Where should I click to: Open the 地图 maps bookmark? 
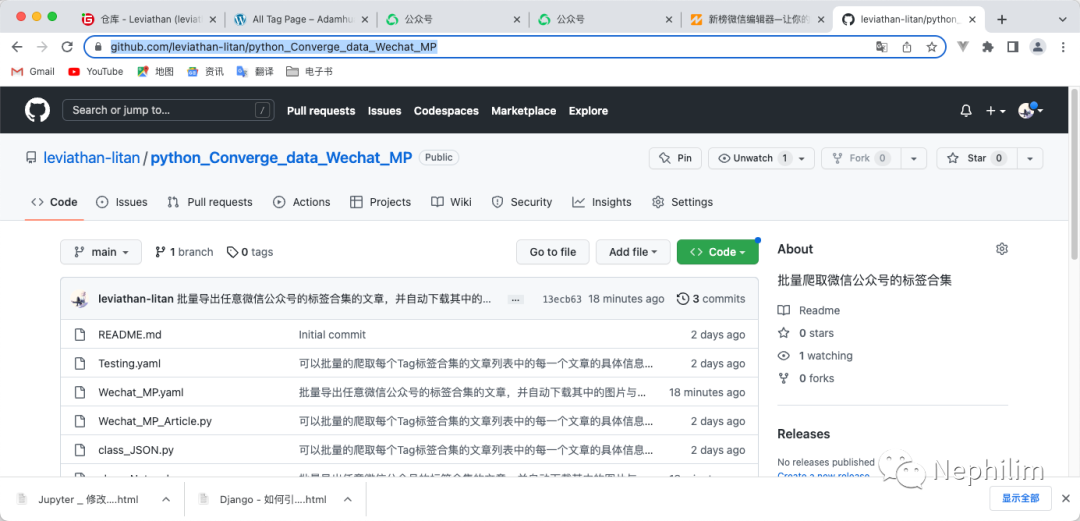(x=156, y=71)
